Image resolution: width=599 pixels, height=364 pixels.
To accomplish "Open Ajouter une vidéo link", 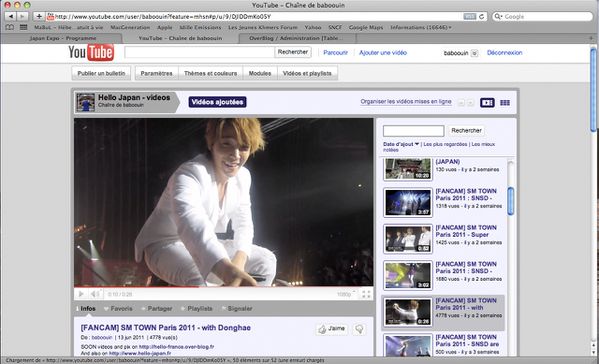I will click(x=383, y=53).
